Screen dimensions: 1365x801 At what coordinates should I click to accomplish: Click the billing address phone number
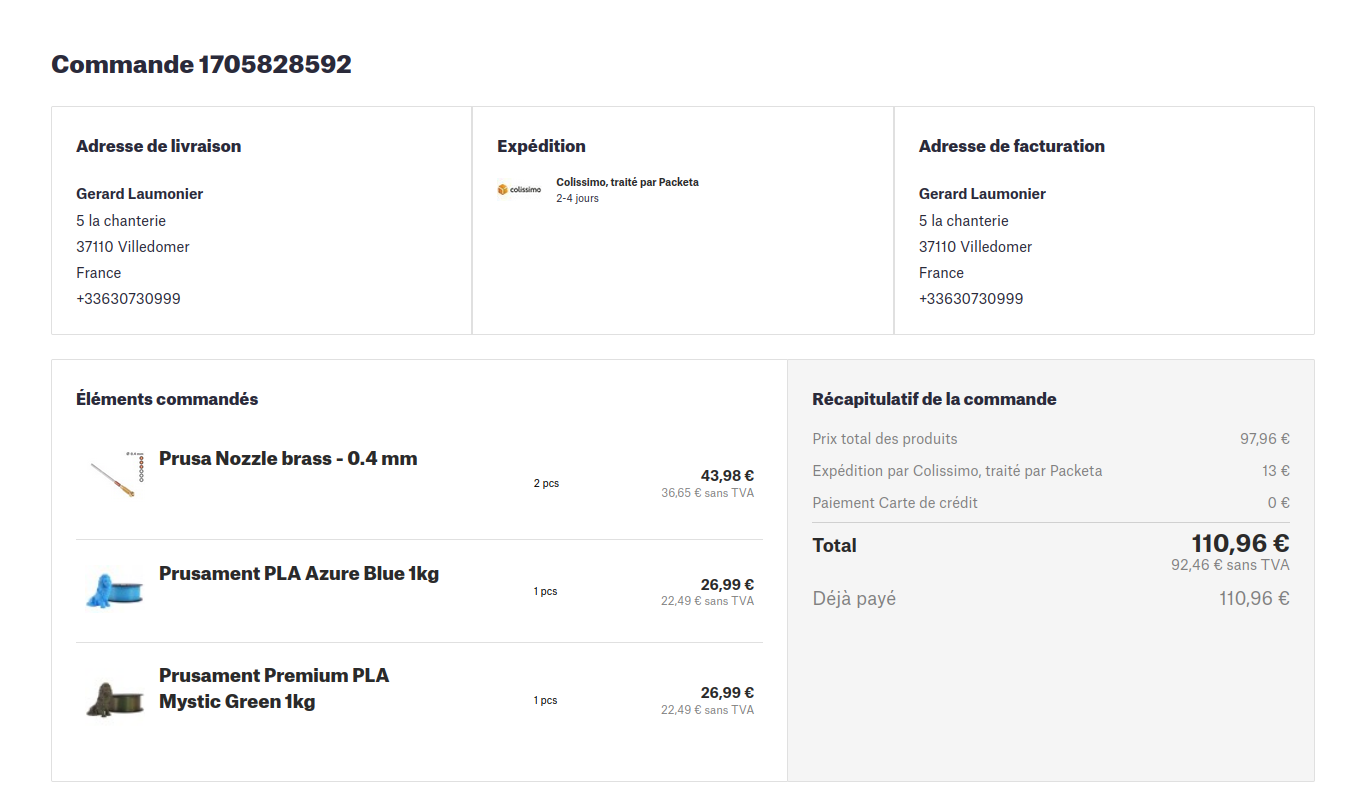click(x=971, y=299)
